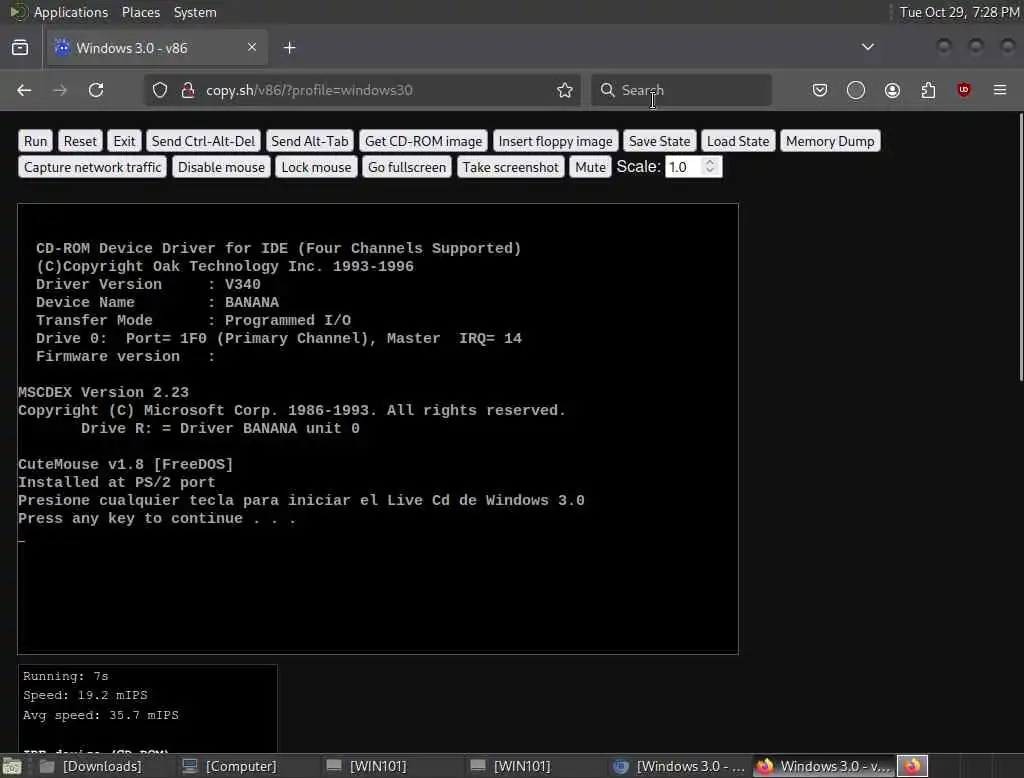Switch to the Firefox Windows 3.0 taskbar entry
The height and width of the screenshot is (778, 1024).
click(823, 766)
